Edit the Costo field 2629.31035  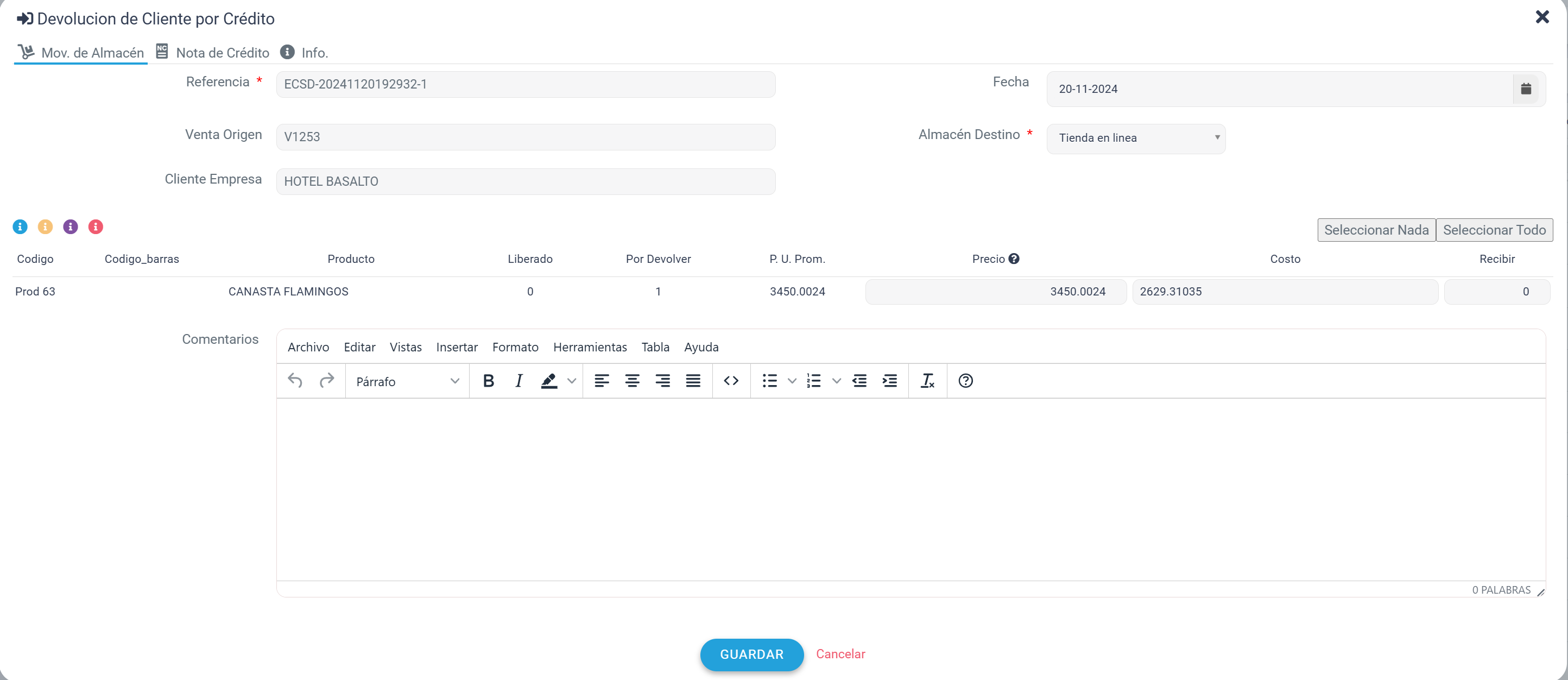click(1285, 292)
